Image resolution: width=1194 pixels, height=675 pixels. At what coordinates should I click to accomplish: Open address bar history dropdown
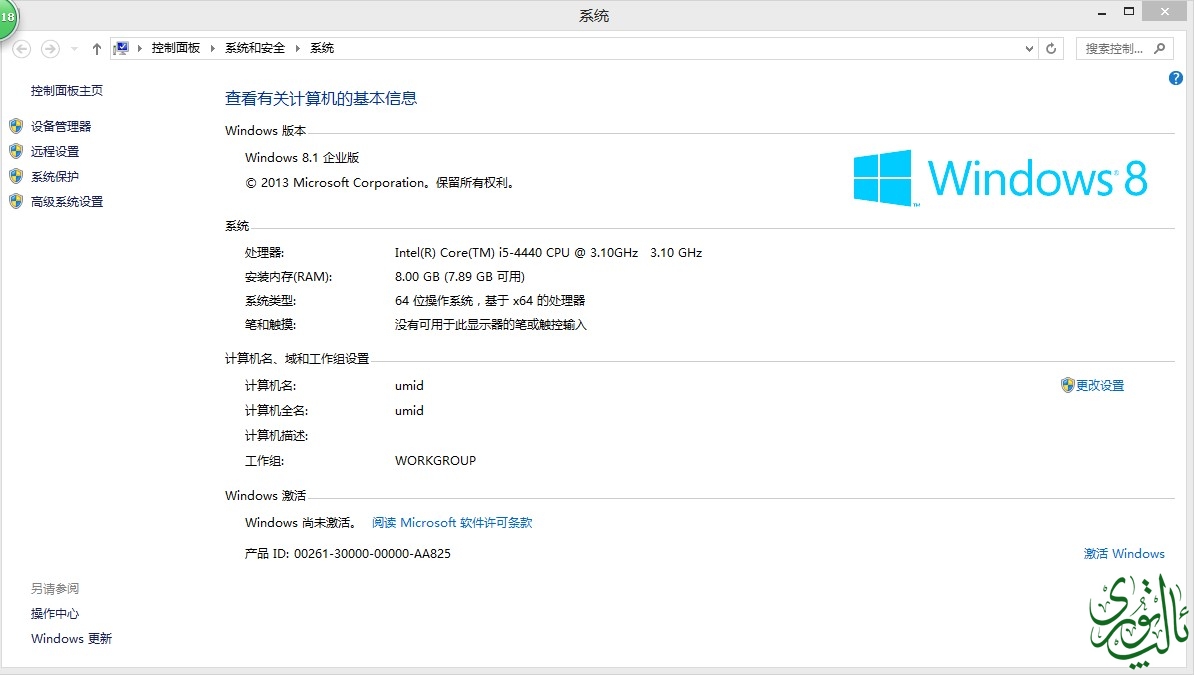pyautogui.click(x=1030, y=49)
